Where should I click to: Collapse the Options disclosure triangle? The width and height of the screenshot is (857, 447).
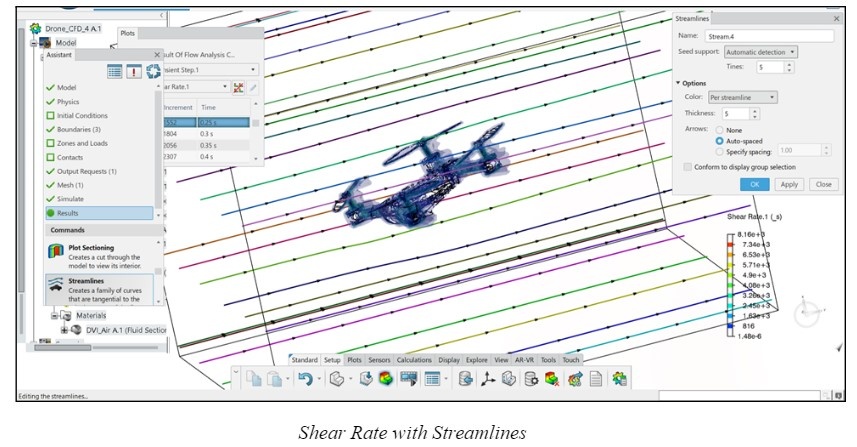[678, 83]
